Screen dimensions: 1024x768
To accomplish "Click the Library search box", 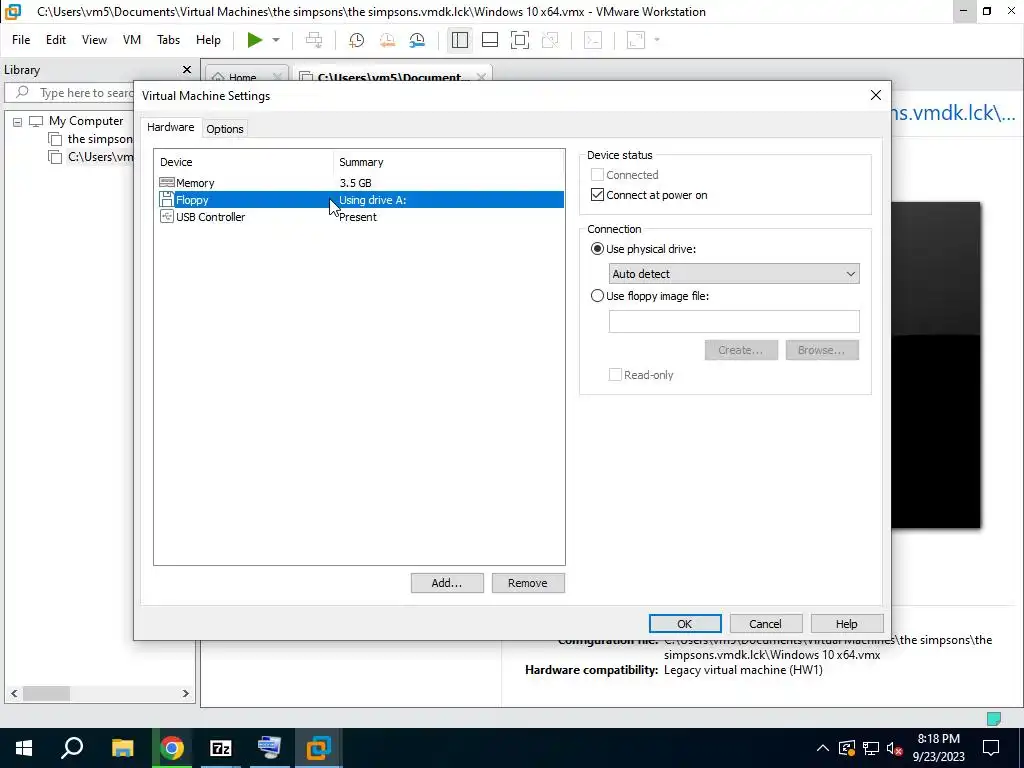I will [x=69, y=93].
